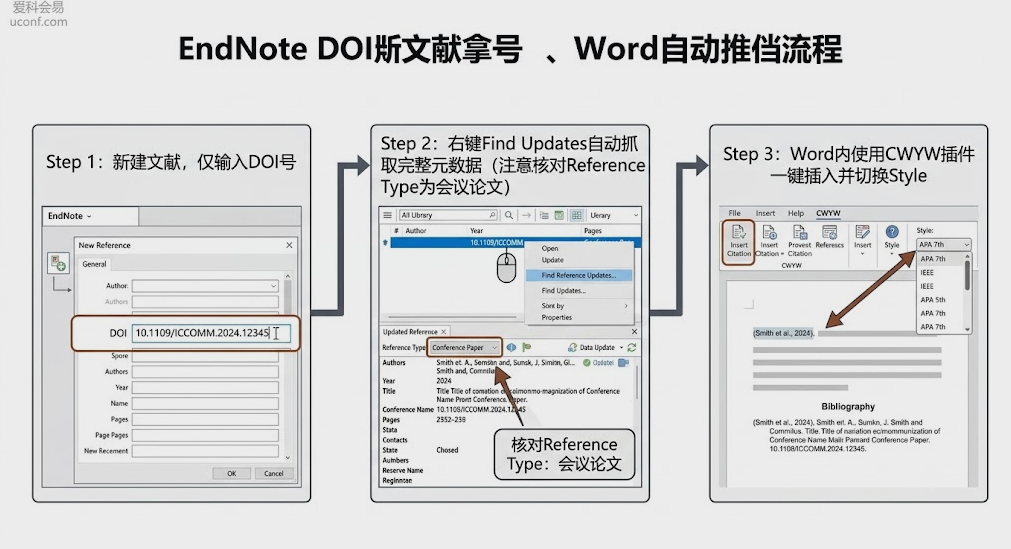Click the All Library search field
The width and height of the screenshot is (1011, 549).
coord(448,215)
